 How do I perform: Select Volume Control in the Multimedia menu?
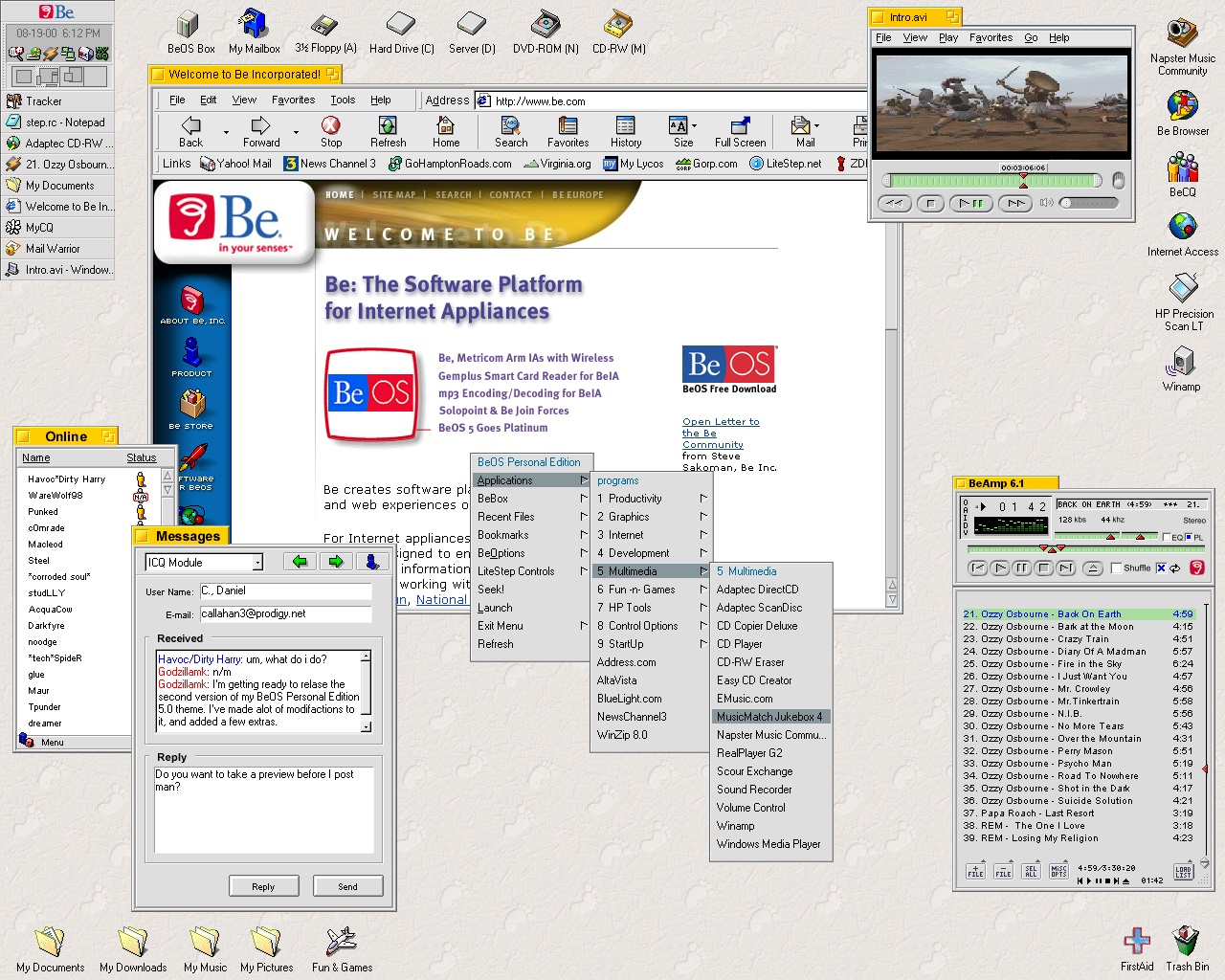pyautogui.click(x=771, y=808)
